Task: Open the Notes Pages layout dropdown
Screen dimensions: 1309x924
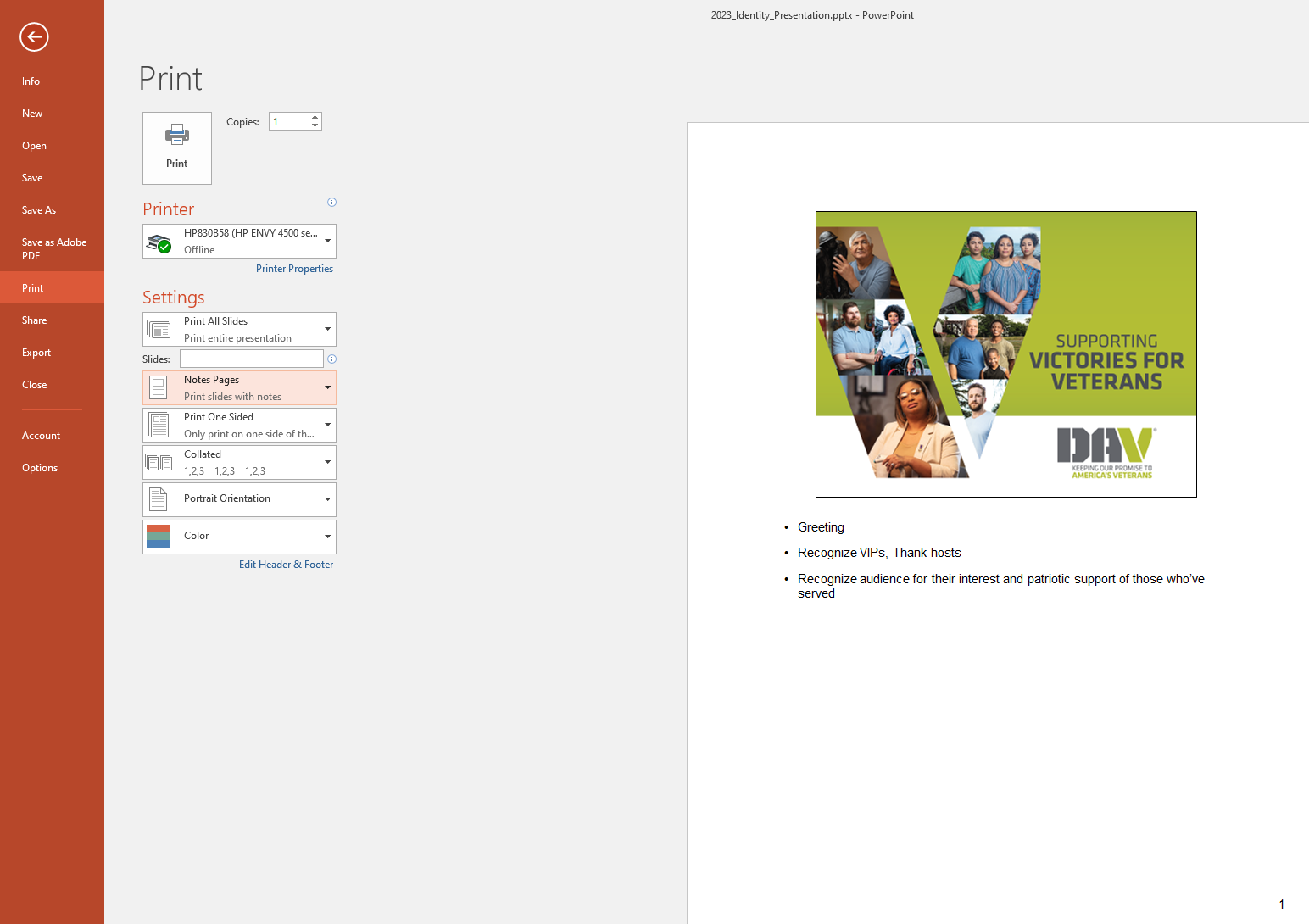Action: coord(327,387)
